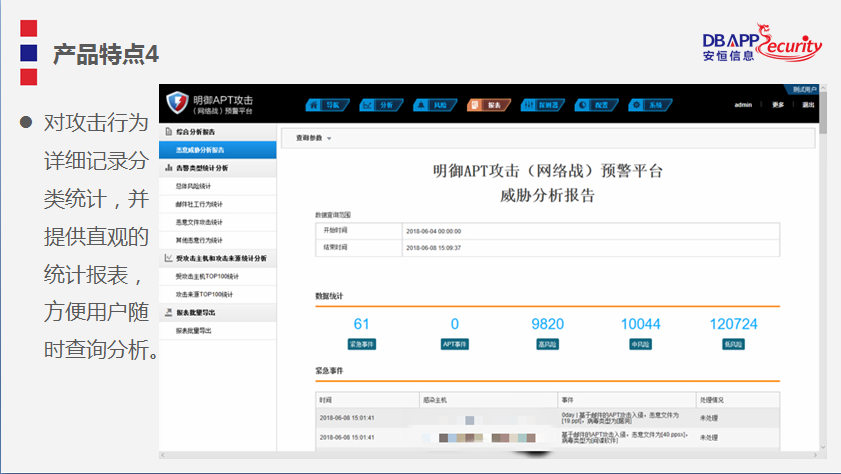Click the clock icon on 配置 tab
The height and width of the screenshot is (474, 841).
click(x=583, y=105)
